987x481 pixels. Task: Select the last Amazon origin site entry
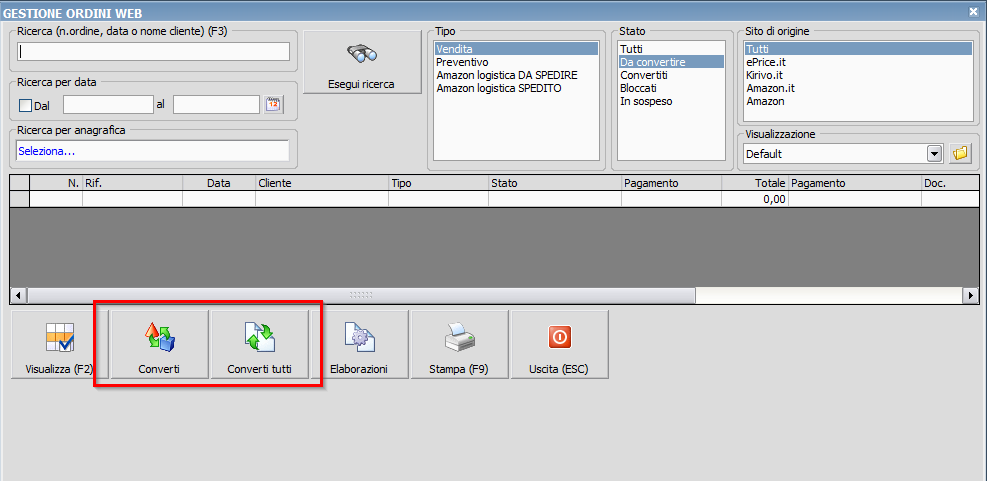858,101
